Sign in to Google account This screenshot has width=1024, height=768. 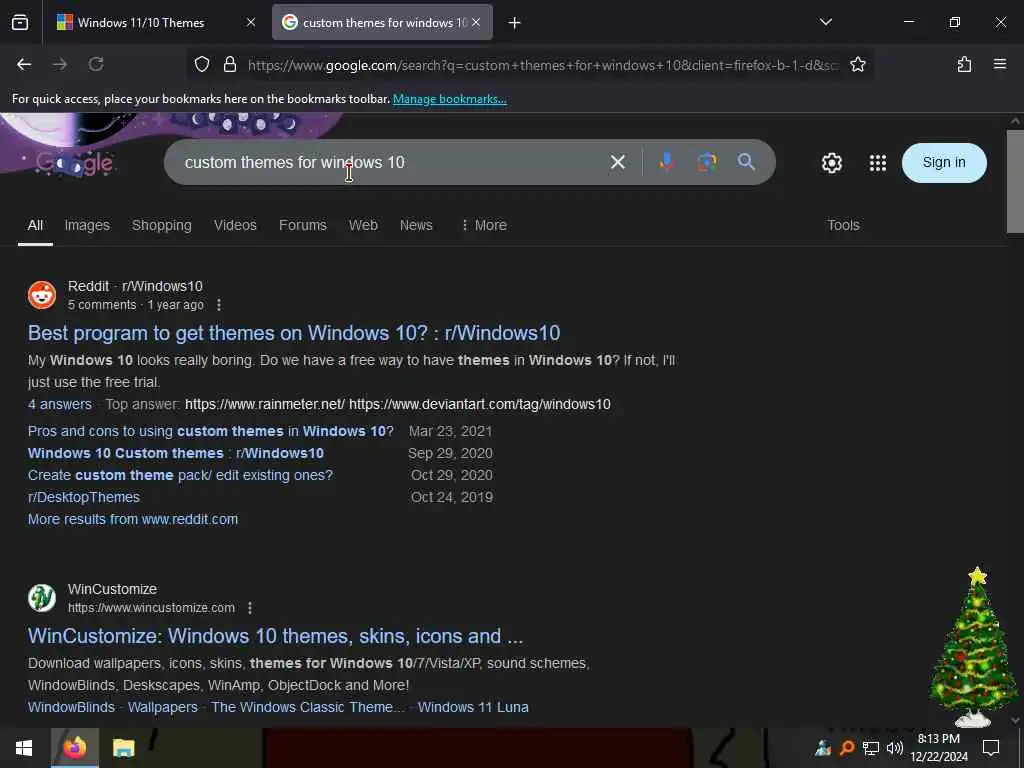point(944,163)
